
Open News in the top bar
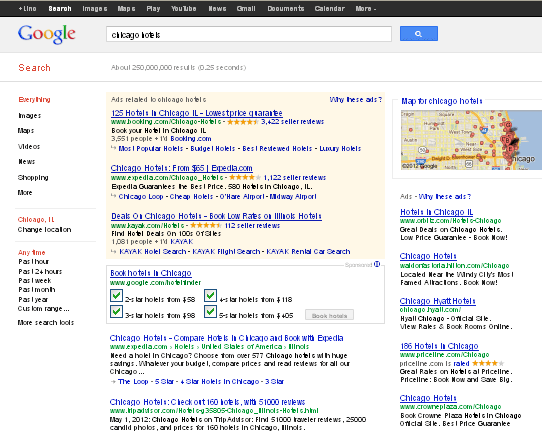click(217, 9)
